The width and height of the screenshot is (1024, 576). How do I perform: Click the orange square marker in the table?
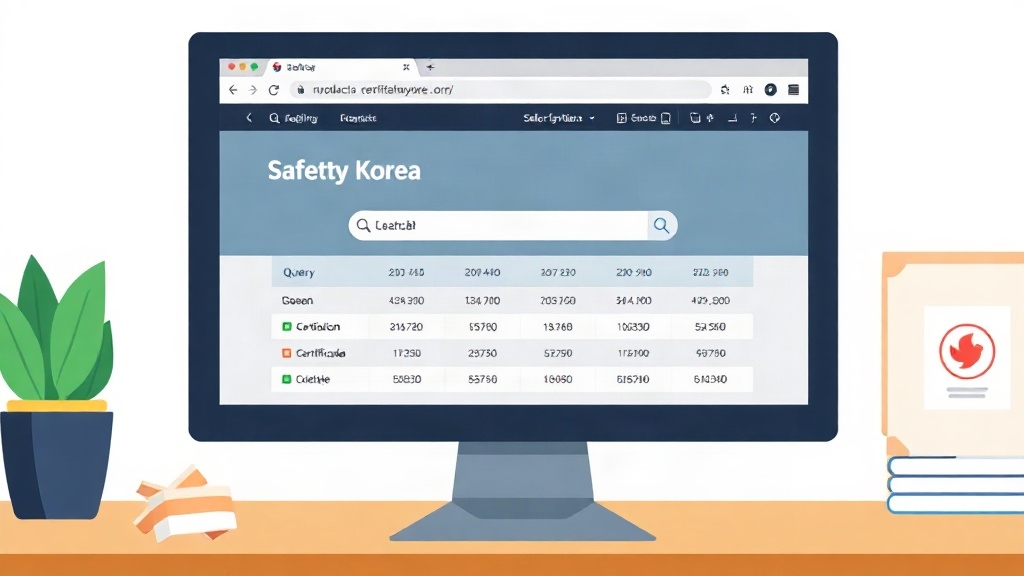point(286,353)
